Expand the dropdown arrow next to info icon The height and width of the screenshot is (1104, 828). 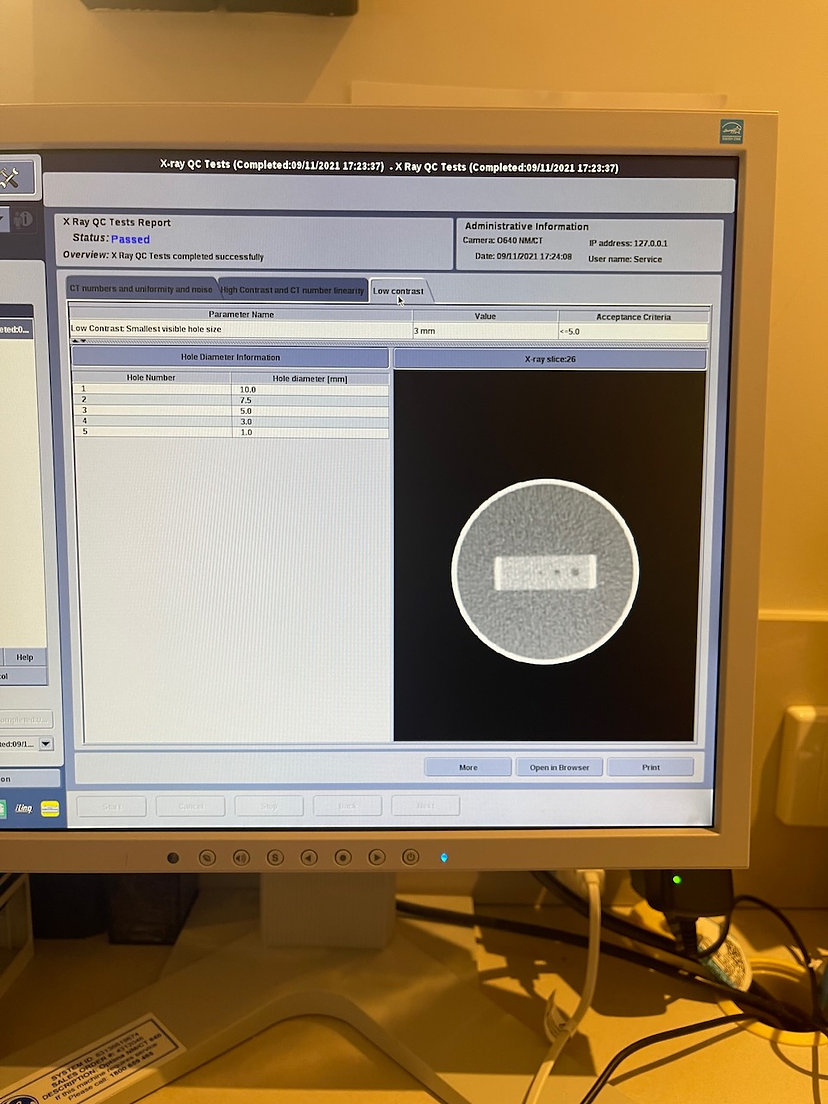click(x=3, y=219)
